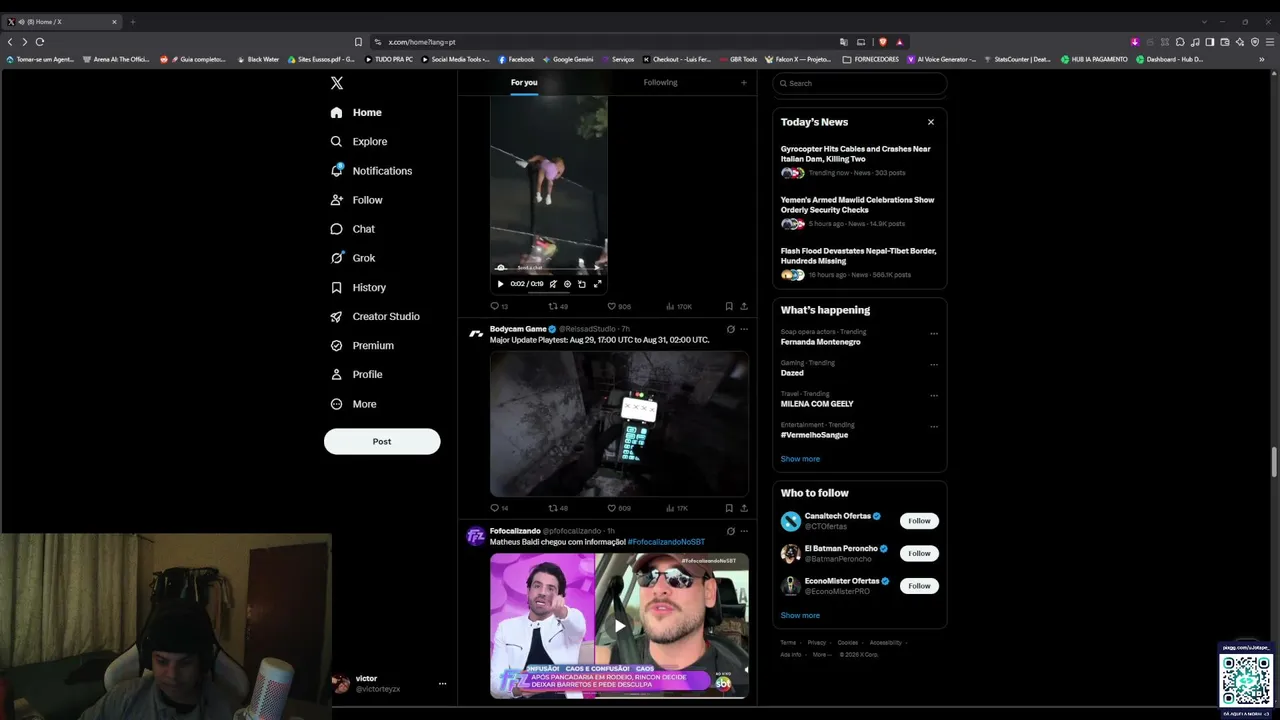Ask Grok about the Fofocalizando post

point(731,531)
